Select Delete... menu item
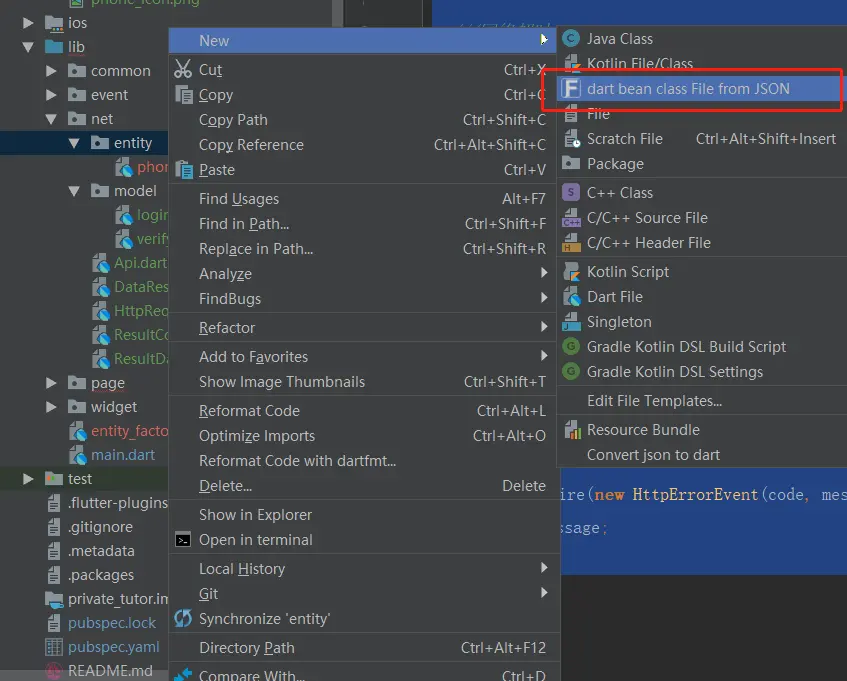Image resolution: width=847 pixels, height=681 pixels. tap(362, 486)
